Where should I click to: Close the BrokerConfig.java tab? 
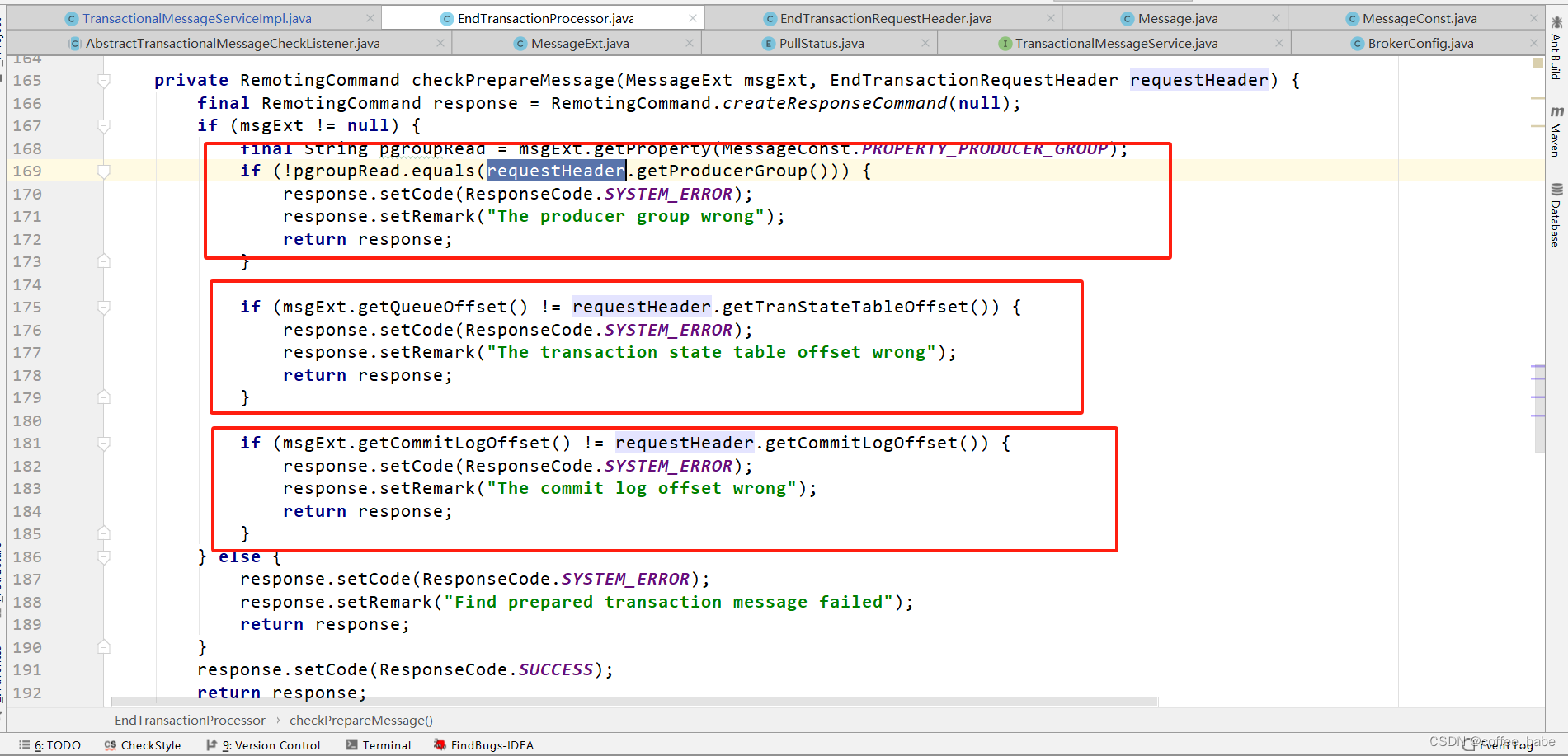(x=1534, y=43)
